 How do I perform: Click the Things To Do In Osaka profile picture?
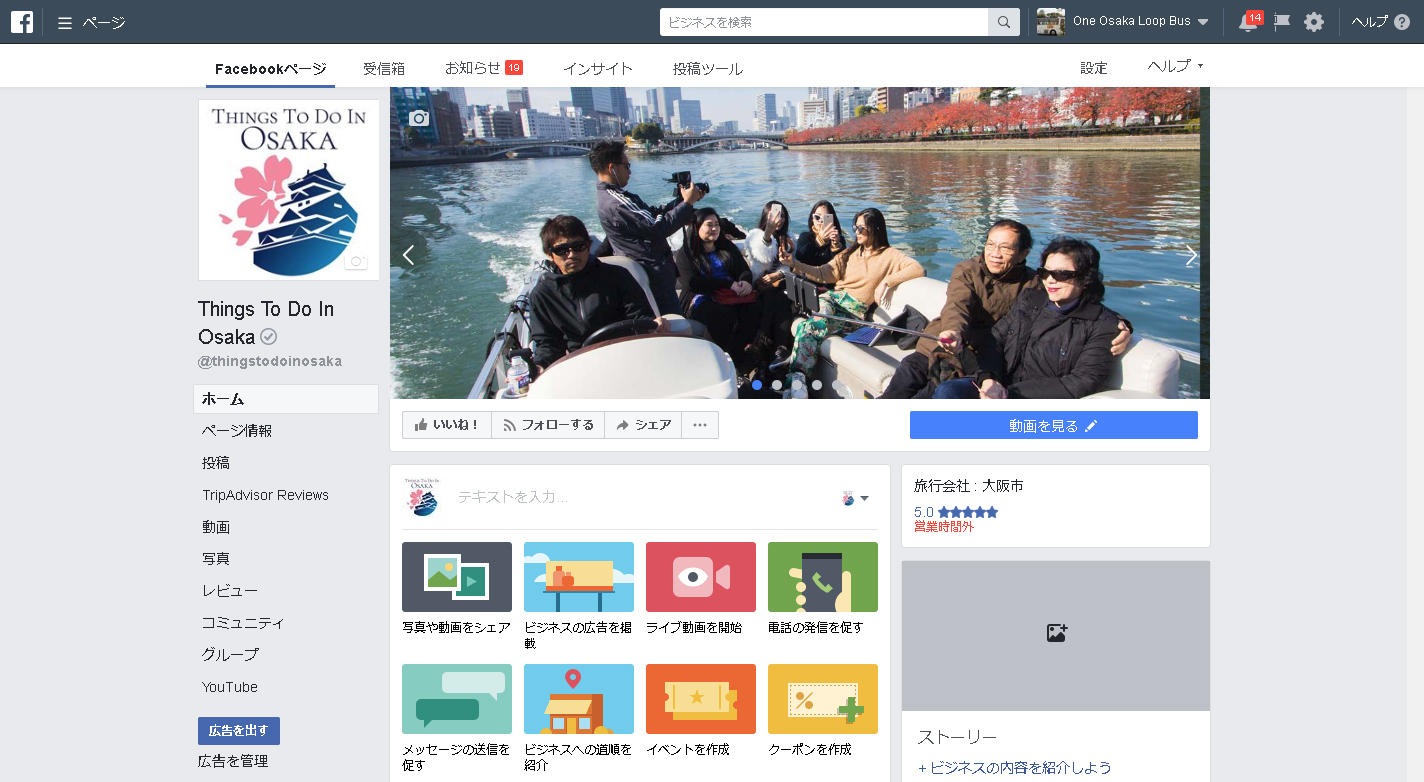pyautogui.click(x=289, y=190)
